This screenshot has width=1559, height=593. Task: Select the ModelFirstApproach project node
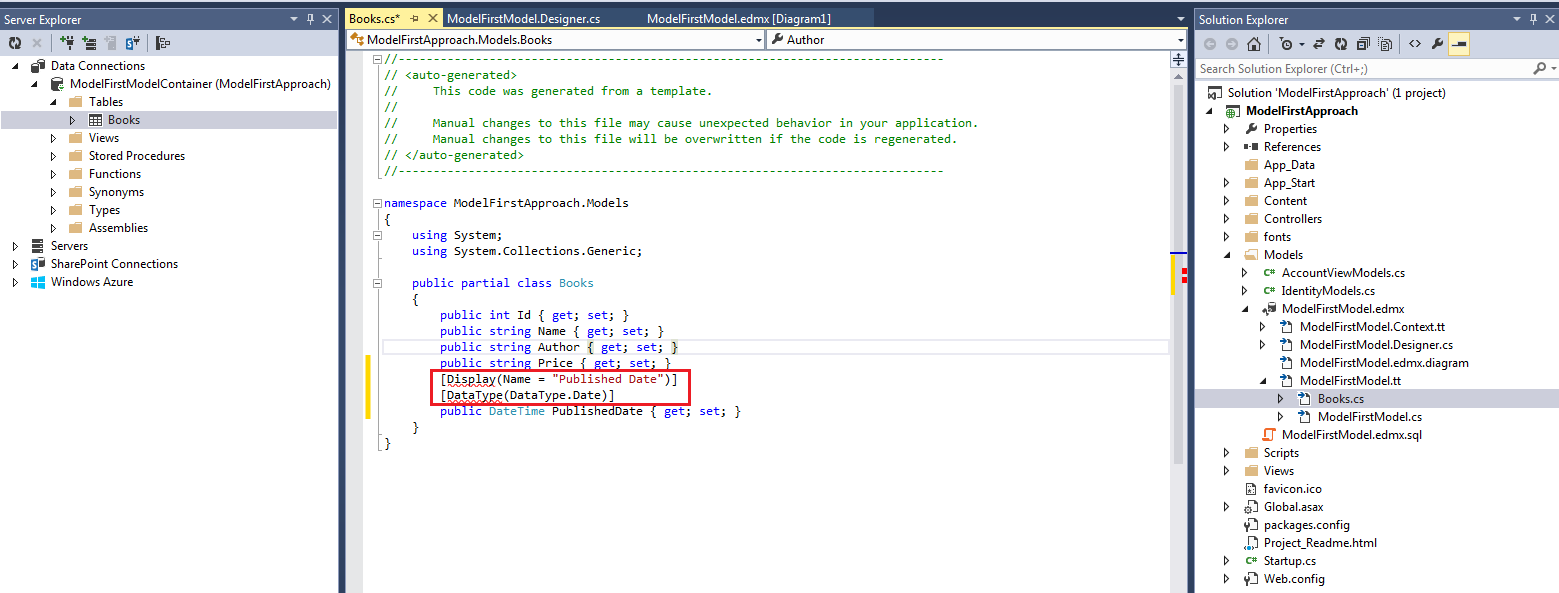[1301, 111]
